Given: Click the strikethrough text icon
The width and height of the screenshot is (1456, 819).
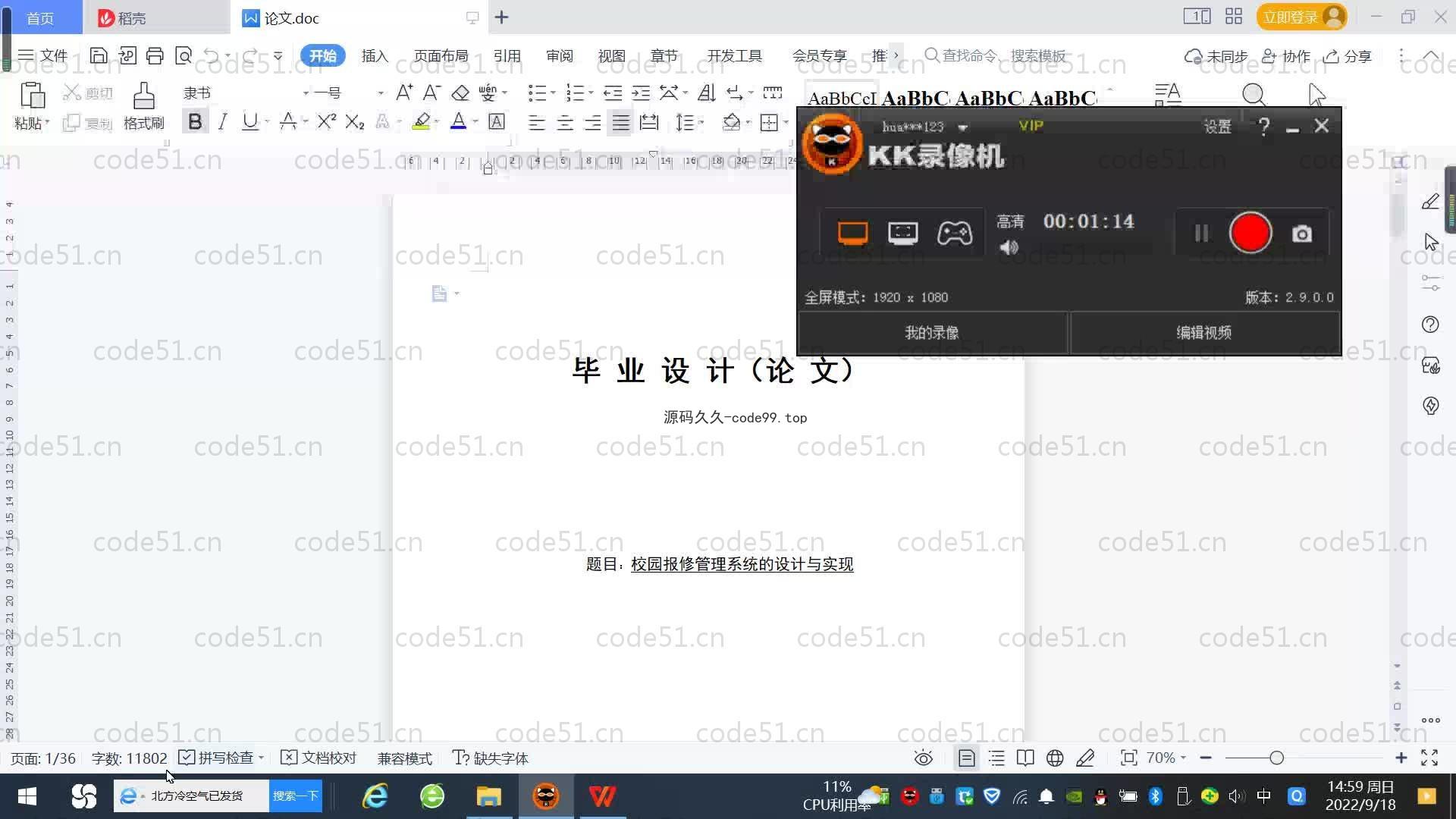Looking at the screenshot, I should [x=287, y=122].
